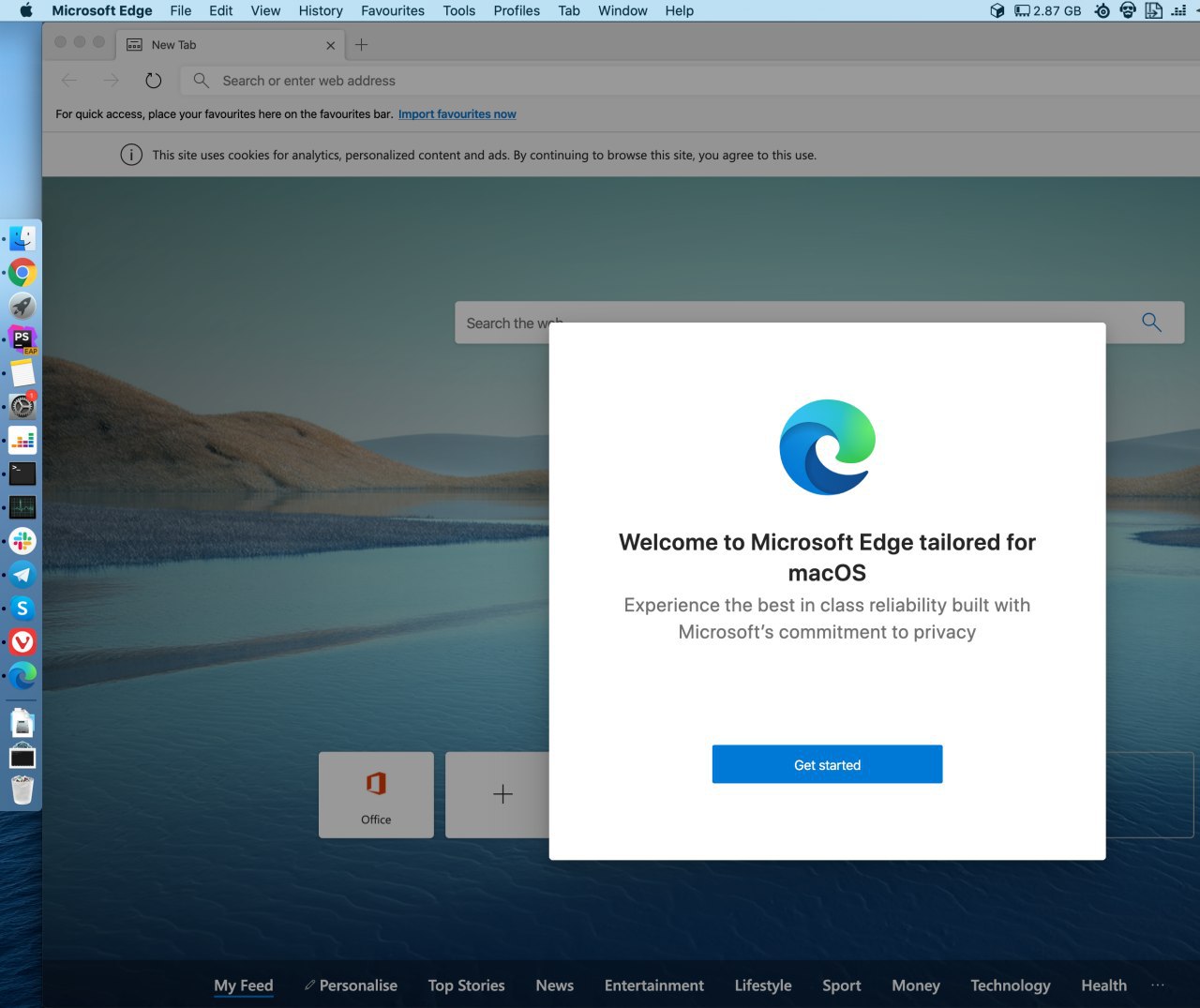Viewport: 1200px width, 1008px height.
Task: Open a new tab with the plus button
Action: point(362,45)
